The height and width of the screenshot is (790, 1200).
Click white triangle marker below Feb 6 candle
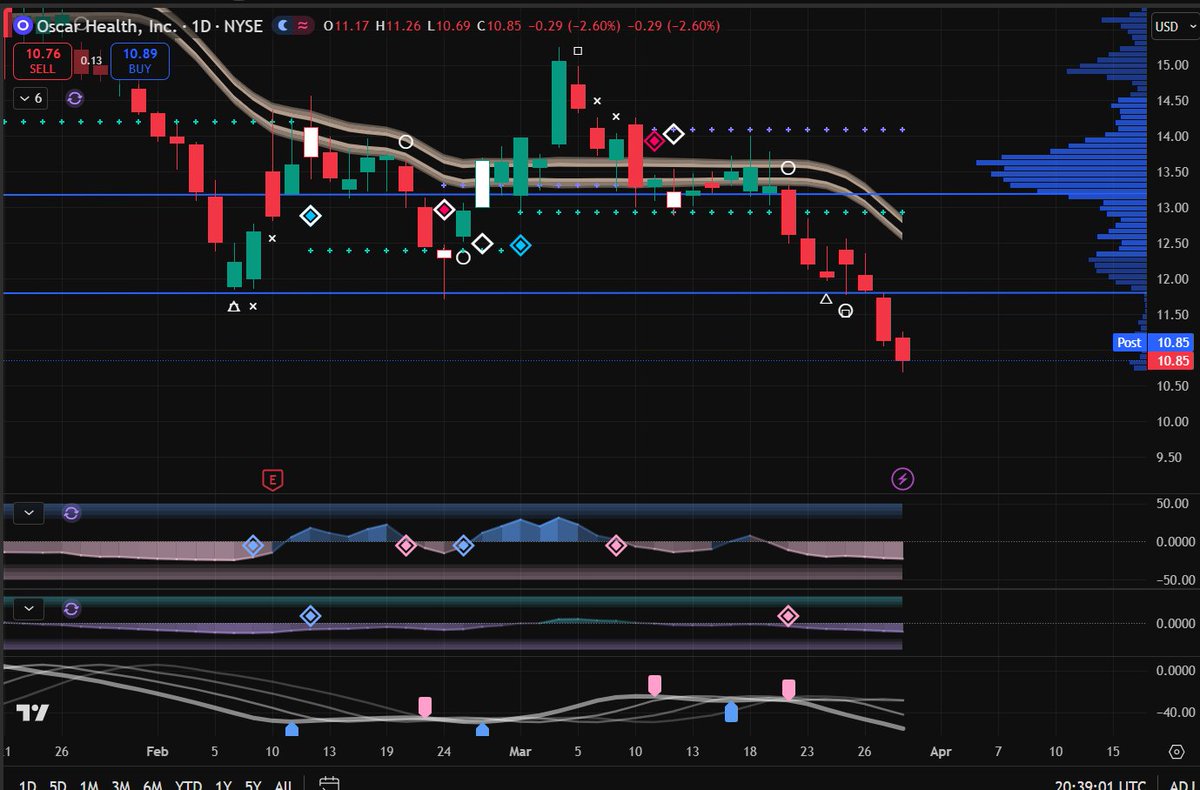click(233, 307)
